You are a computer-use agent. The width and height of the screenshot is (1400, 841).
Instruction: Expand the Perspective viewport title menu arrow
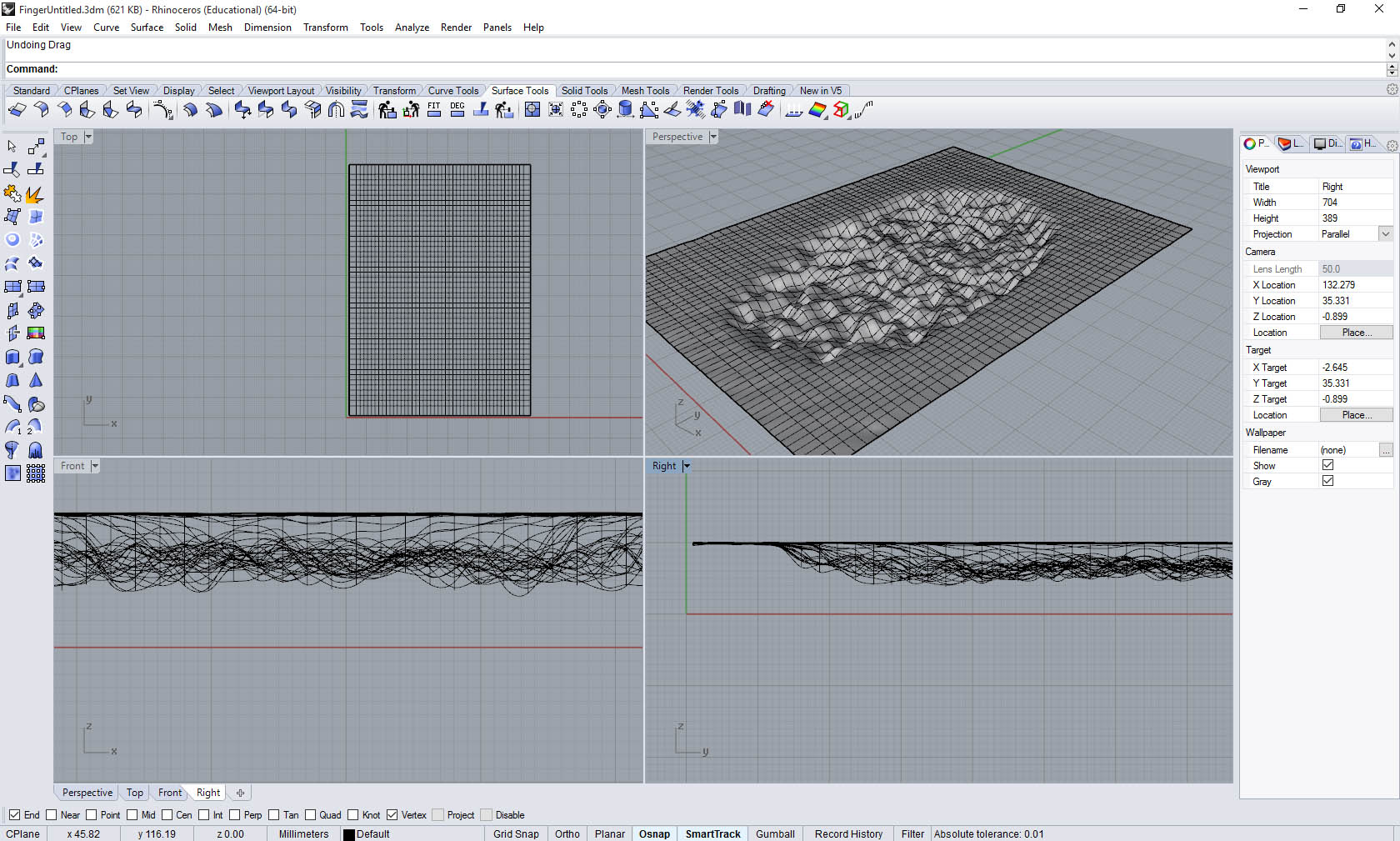pyautogui.click(x=713, y=137)
